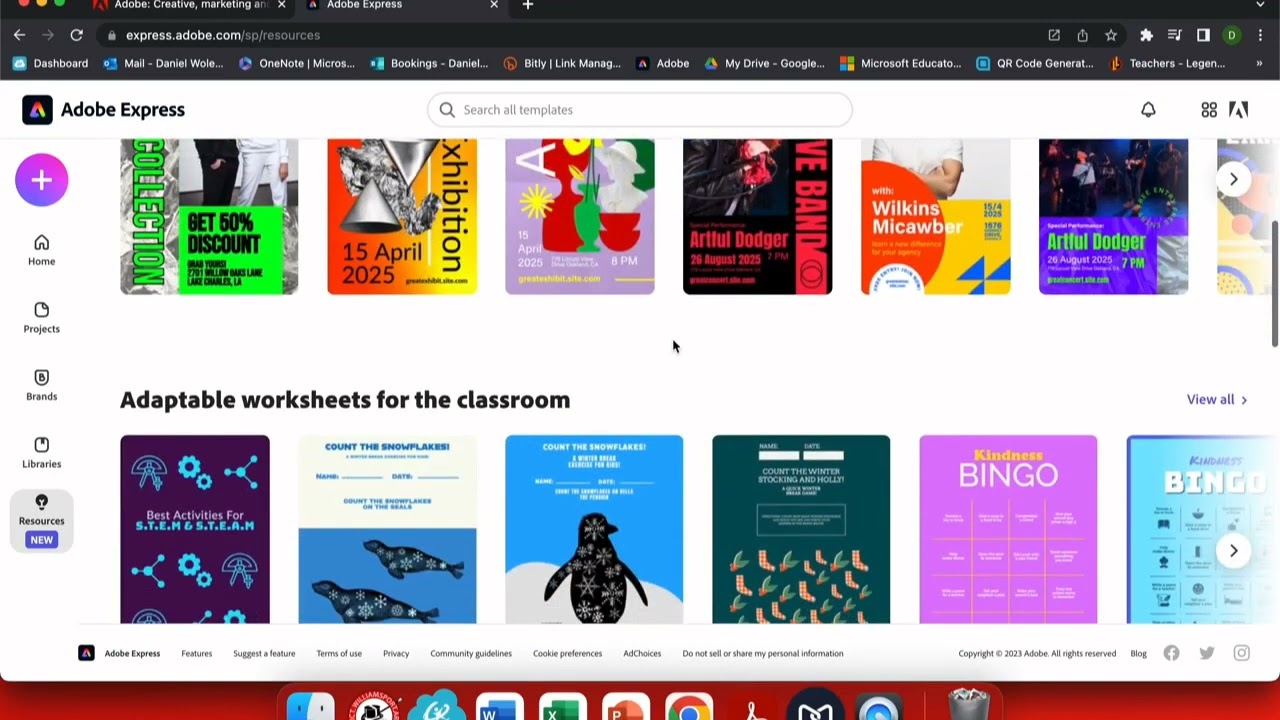Open the browser extensions puzzle icon
Image resolution: width=1280 pixels, height=720 pixels.
(1146, 35)
